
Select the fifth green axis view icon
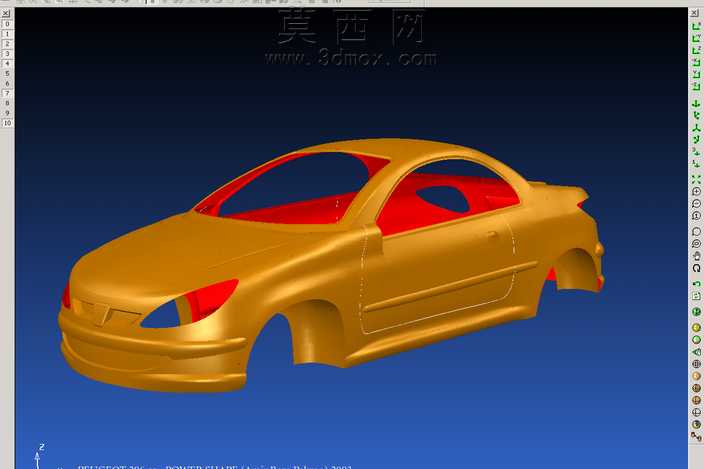coord(696,75)
